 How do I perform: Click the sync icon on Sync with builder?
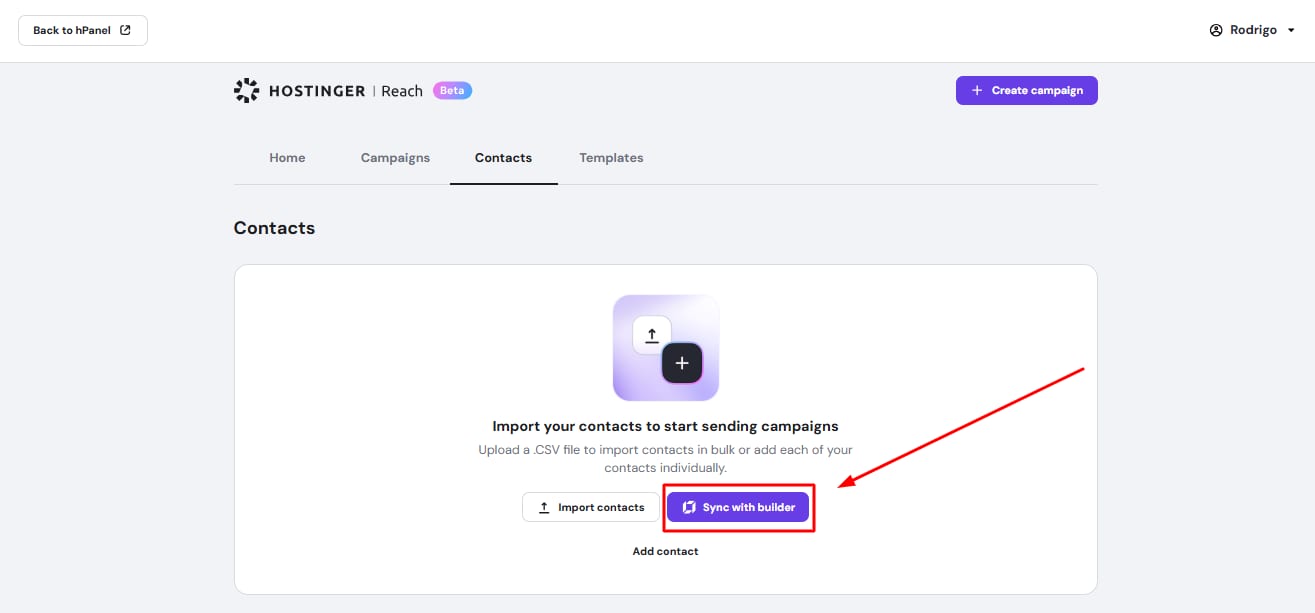[689, 508]
